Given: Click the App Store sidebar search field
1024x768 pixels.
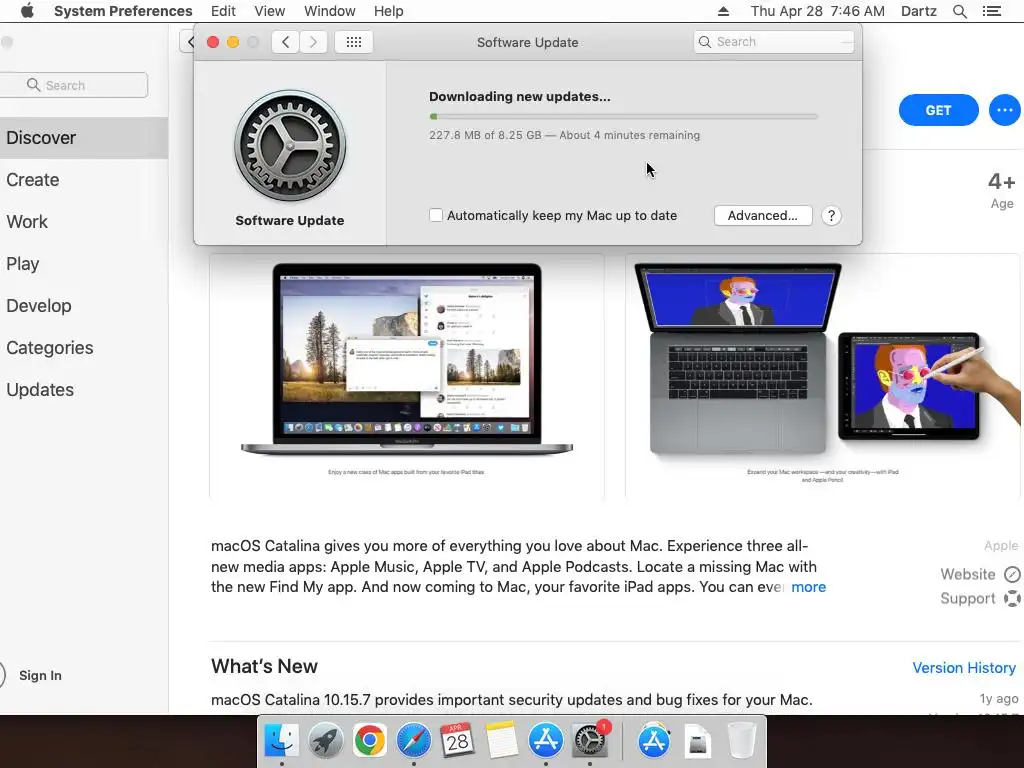Looking at the screenshot, I should click(x=74, y=85).
